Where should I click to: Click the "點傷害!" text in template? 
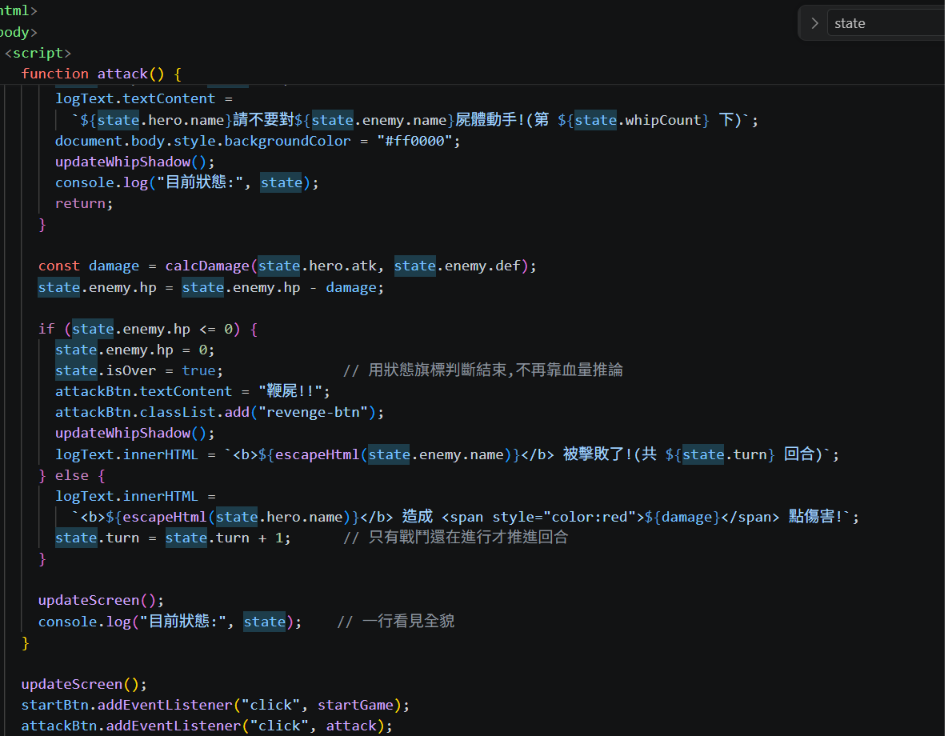click(x=815, y=517)
